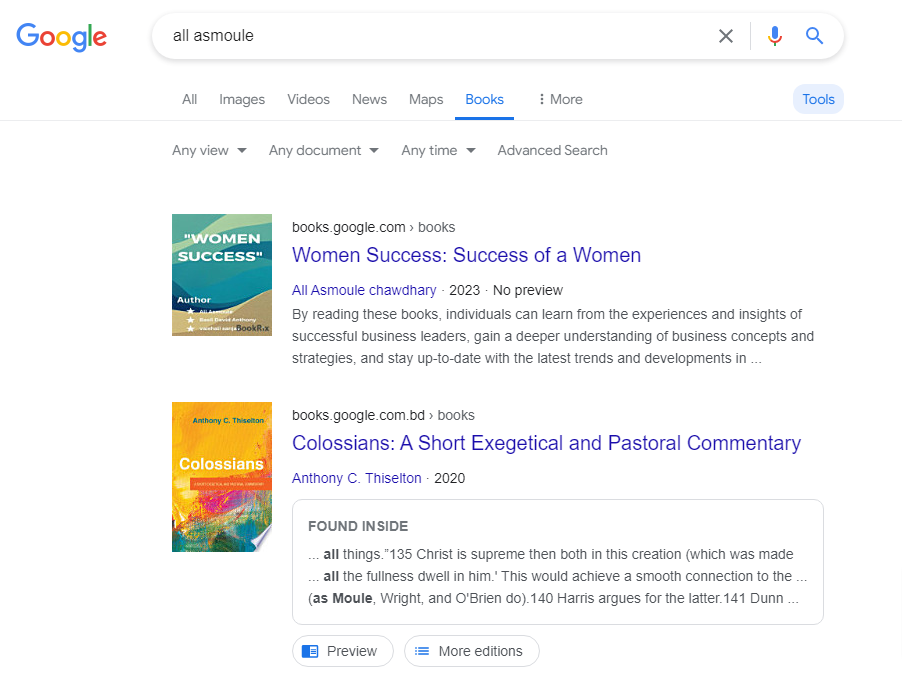Click the Tools button
Image resolution: width=902 pixels, height=684 pixels.
818,99
